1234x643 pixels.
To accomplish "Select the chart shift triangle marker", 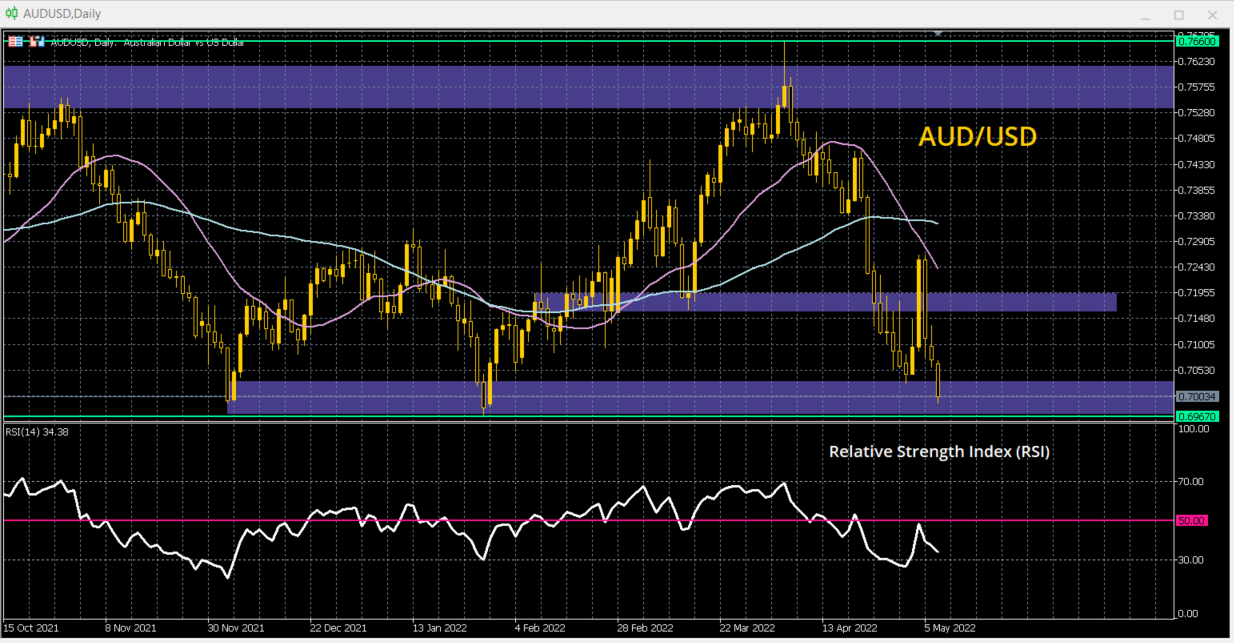I will tap(938, 33).
